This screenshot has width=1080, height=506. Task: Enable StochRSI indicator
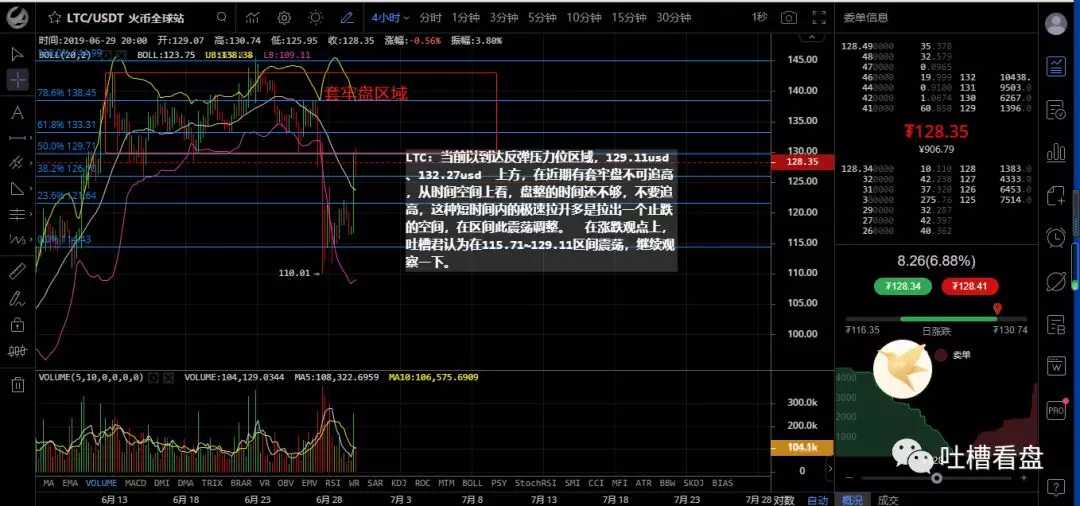pos(534,483)
